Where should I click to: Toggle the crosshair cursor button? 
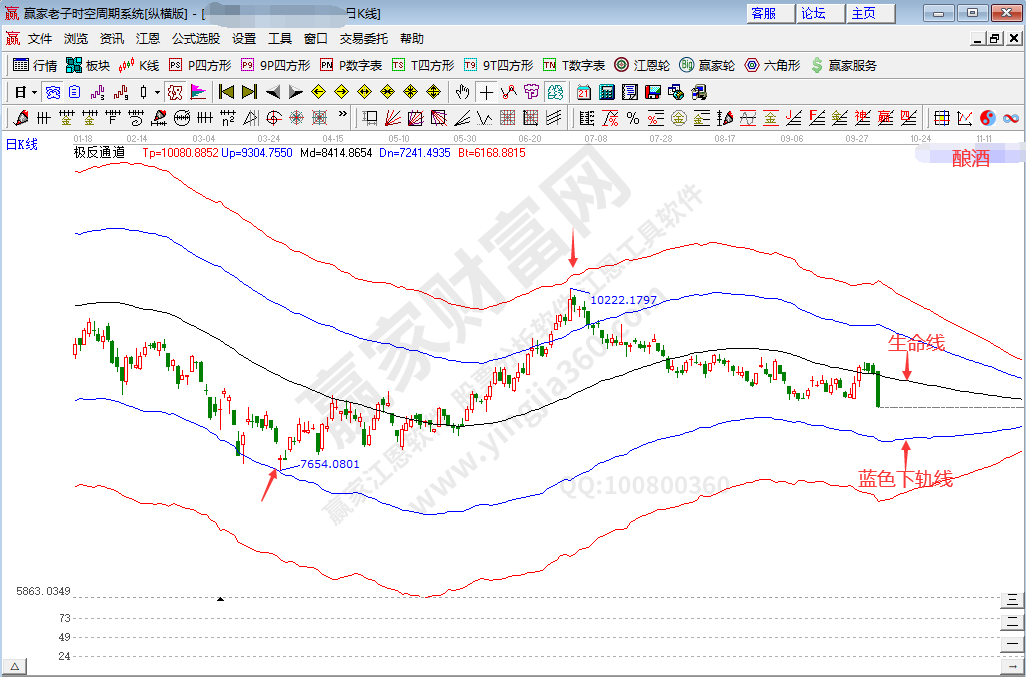coord(486,92)
